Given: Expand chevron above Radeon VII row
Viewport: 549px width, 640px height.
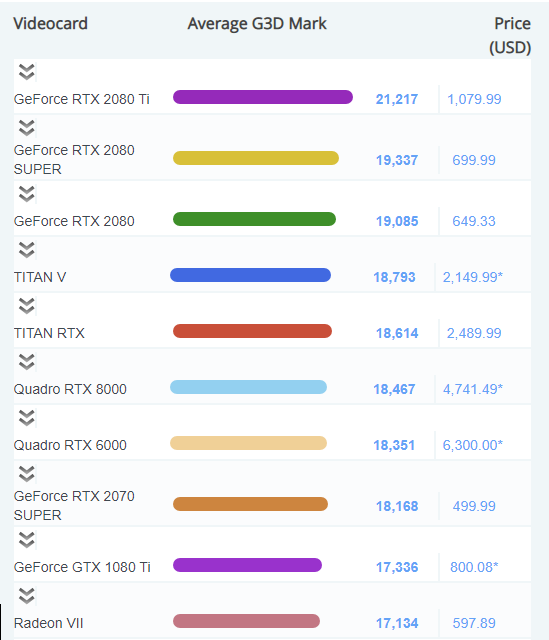Looking at the screenshot, I should coord(27,596).
